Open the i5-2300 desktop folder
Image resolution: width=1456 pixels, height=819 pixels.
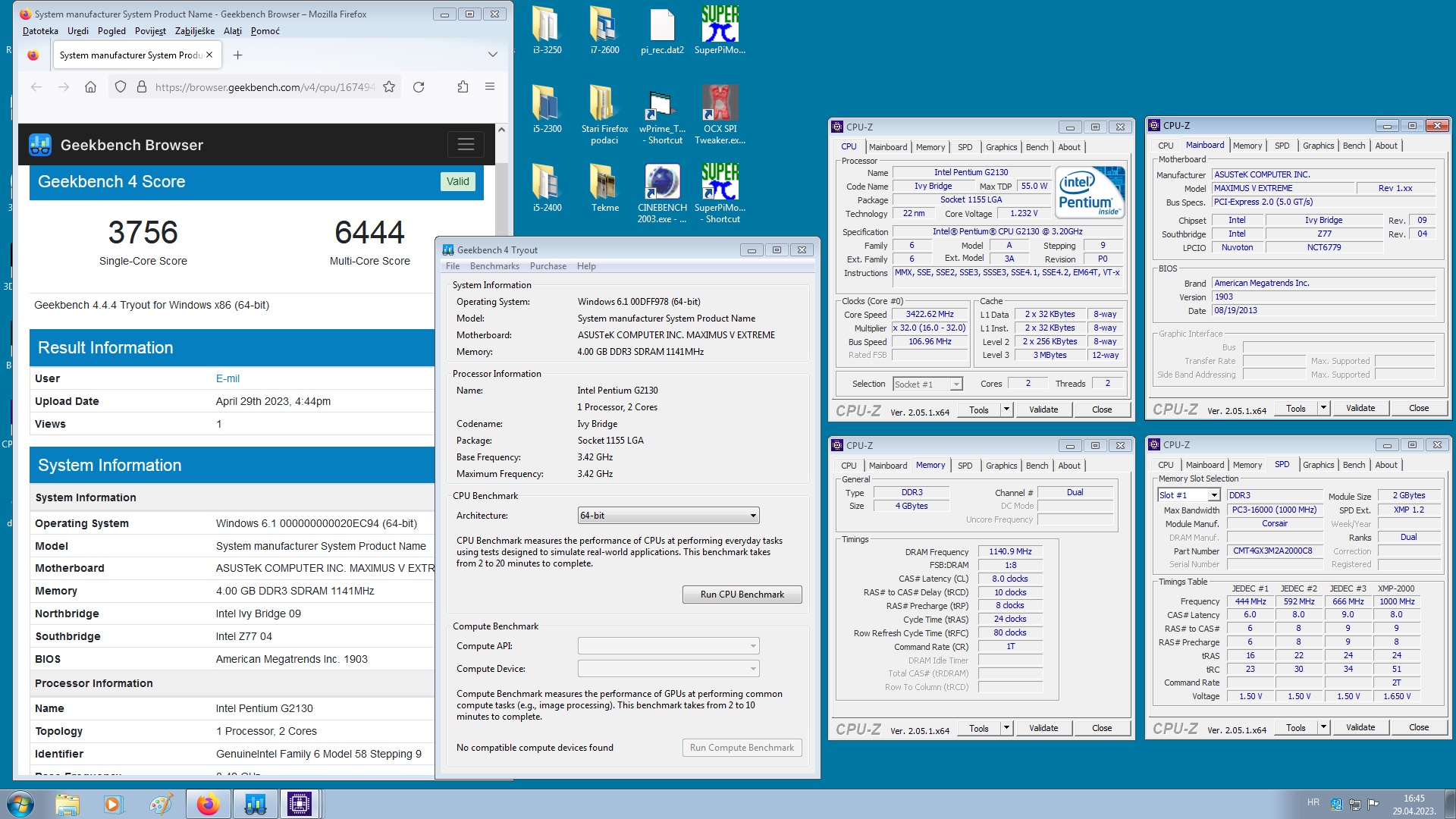tap(547, 109)
